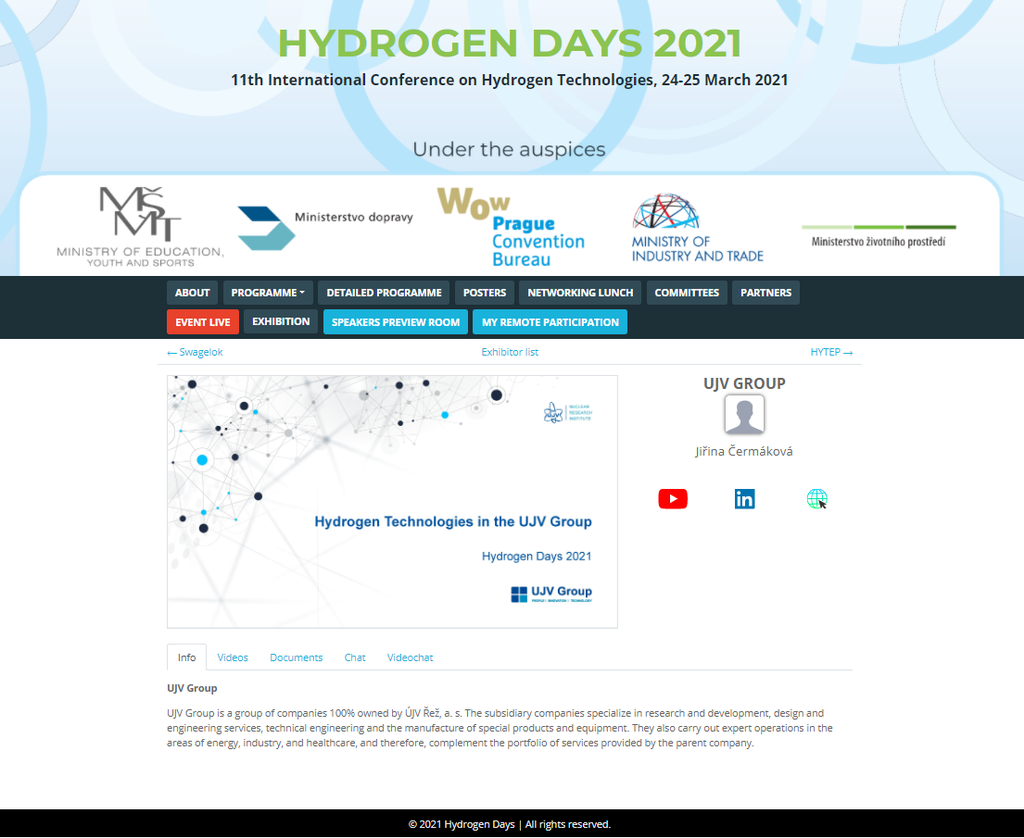Switch to the Documents tab
Viewport: 1024px width, 838px height.
click(x=296, y=657)
